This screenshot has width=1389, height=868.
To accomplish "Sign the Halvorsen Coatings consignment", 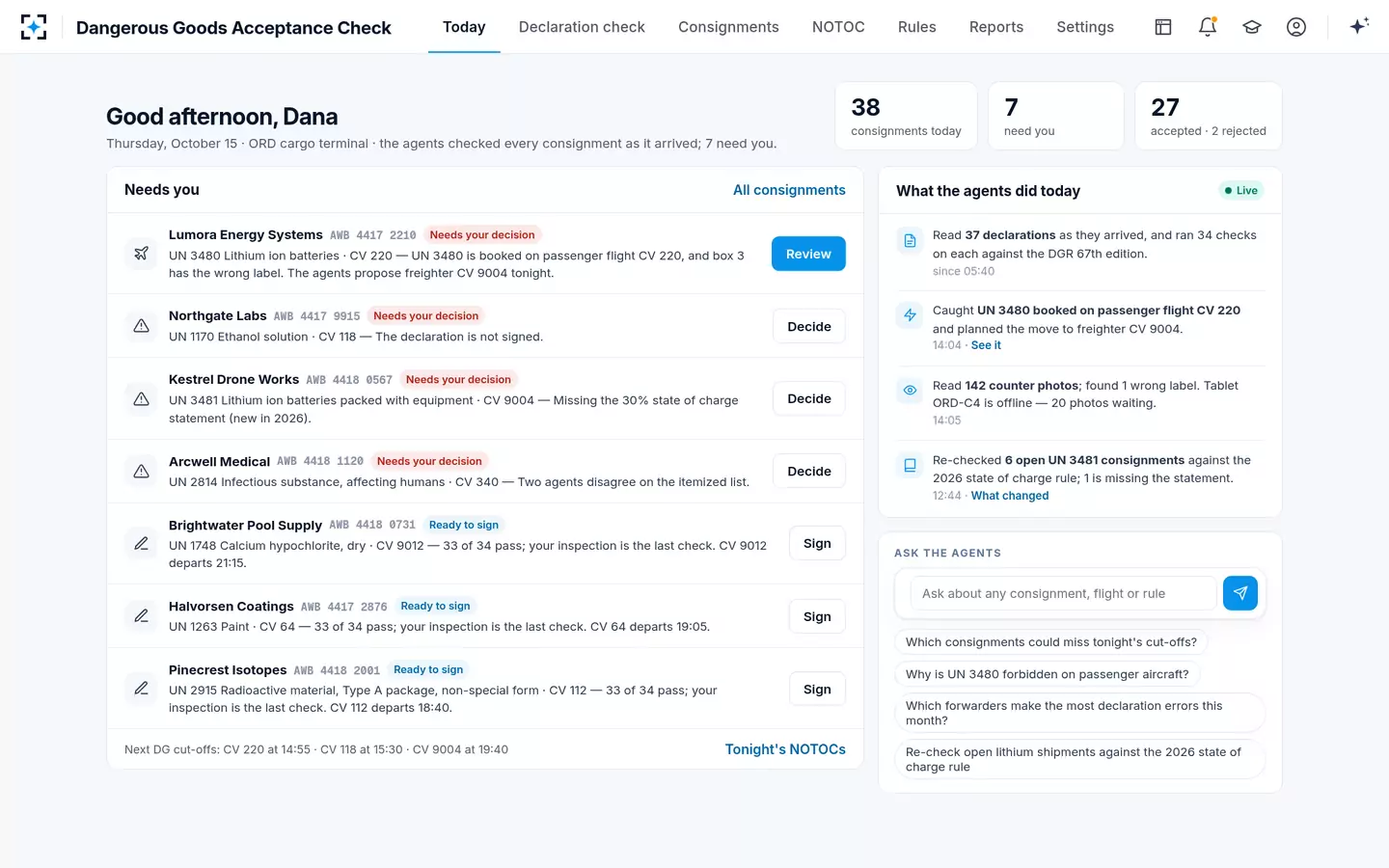I will (817, 616).
